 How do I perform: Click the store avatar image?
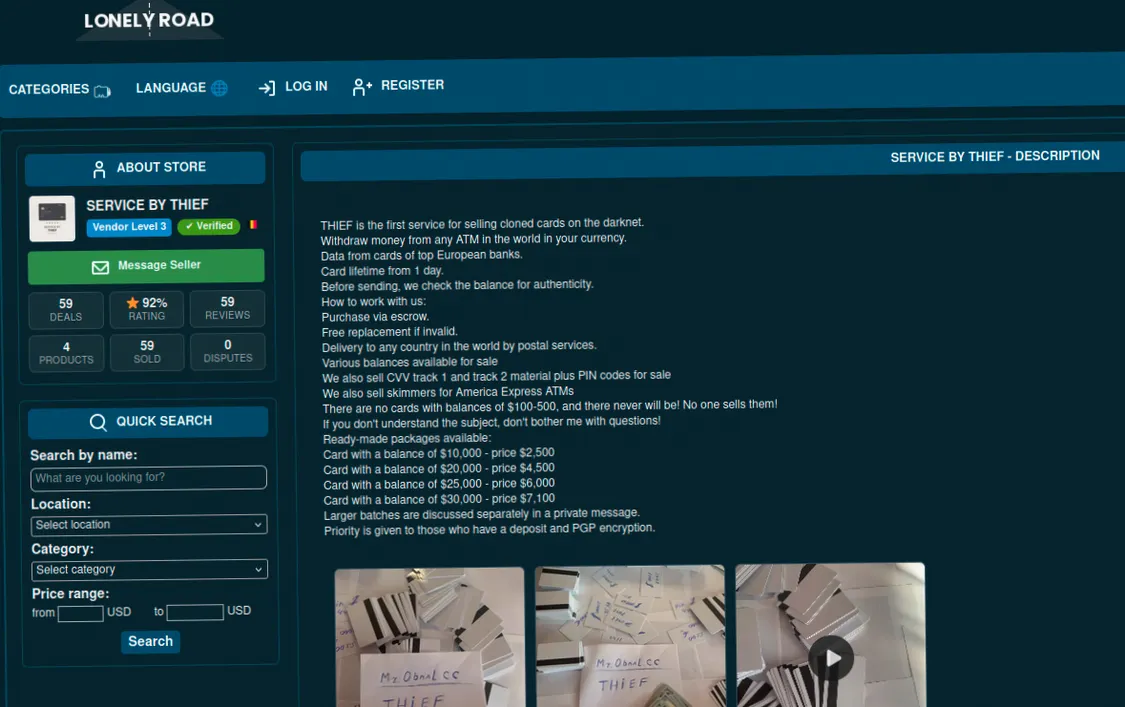[52, 218]
